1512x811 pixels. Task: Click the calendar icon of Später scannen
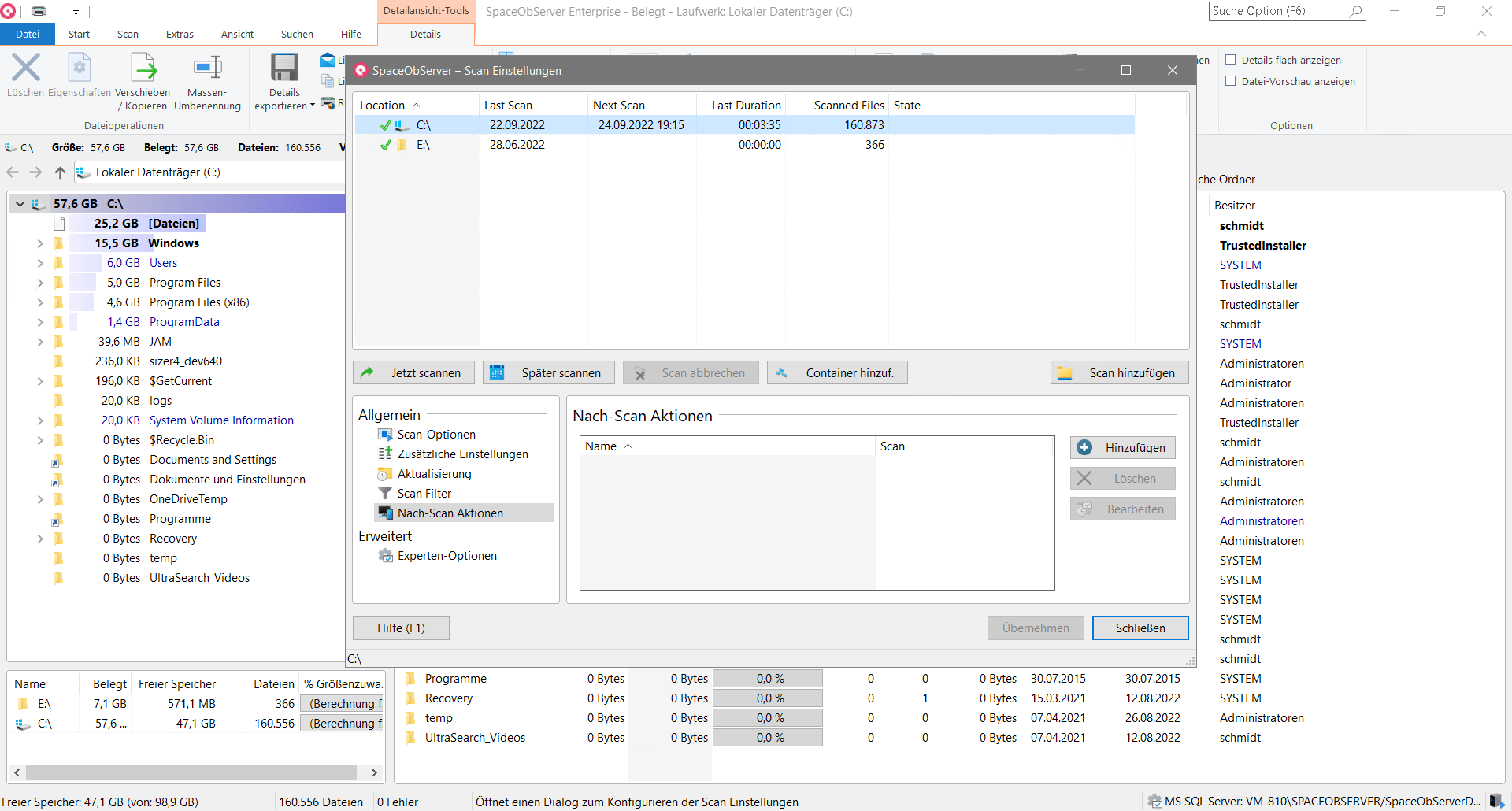[x=497, y=373]
